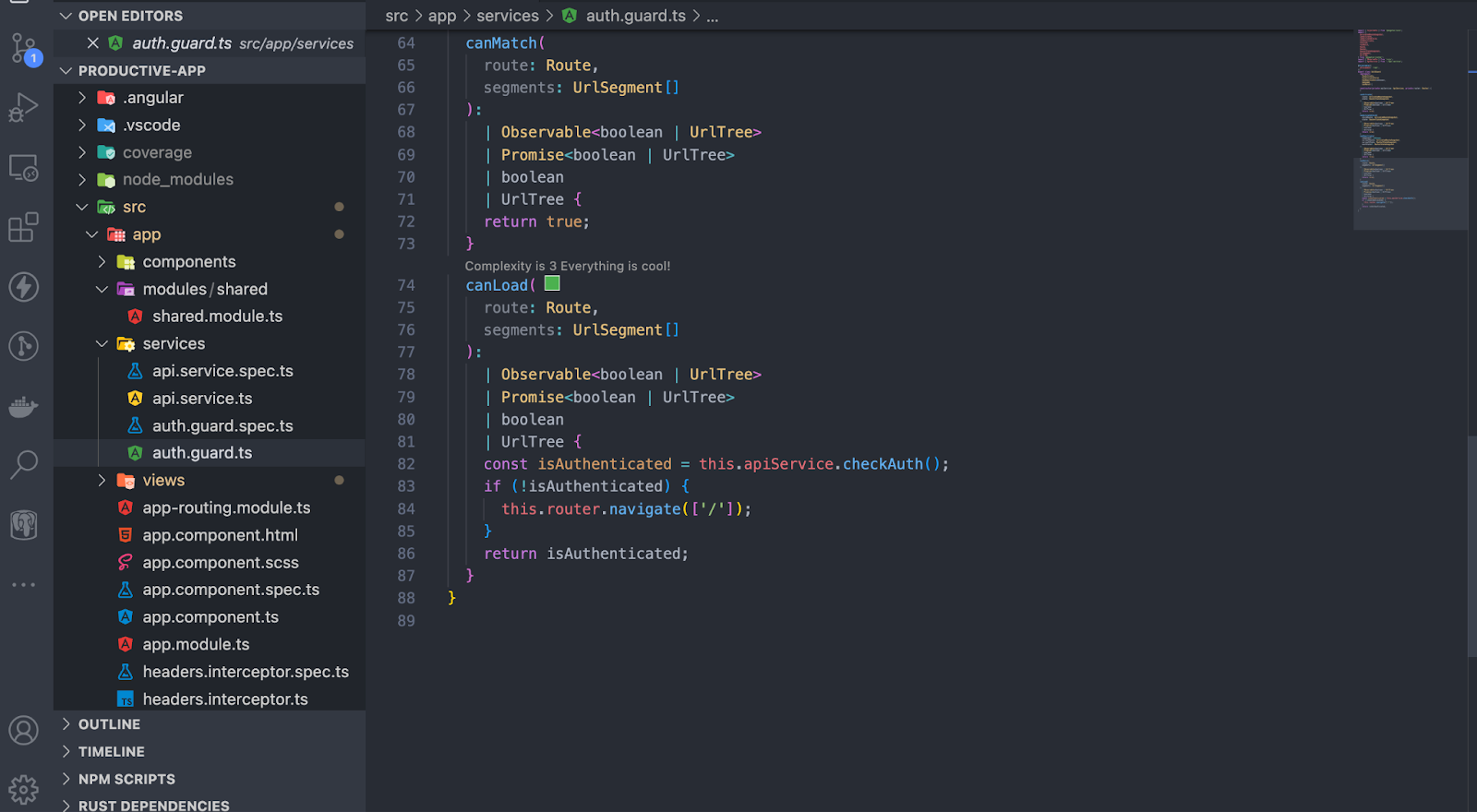The image size is (1477, 812).
Task: Open the Source Control view icon
Action: [24, 48]
